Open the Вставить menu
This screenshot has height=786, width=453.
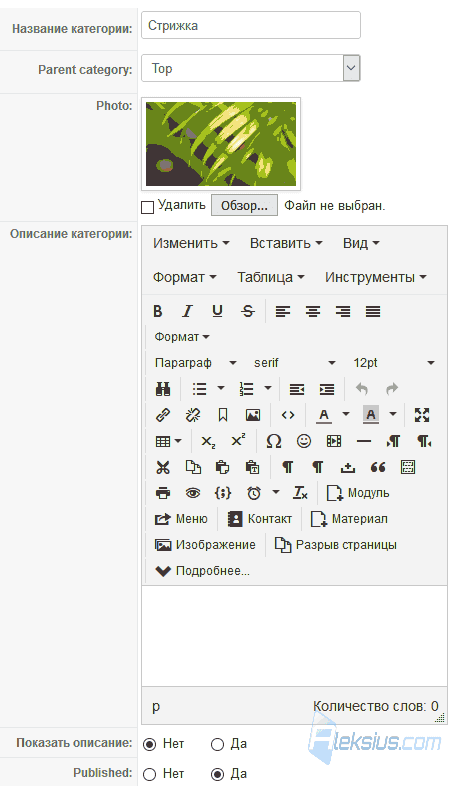pos(286,244)
